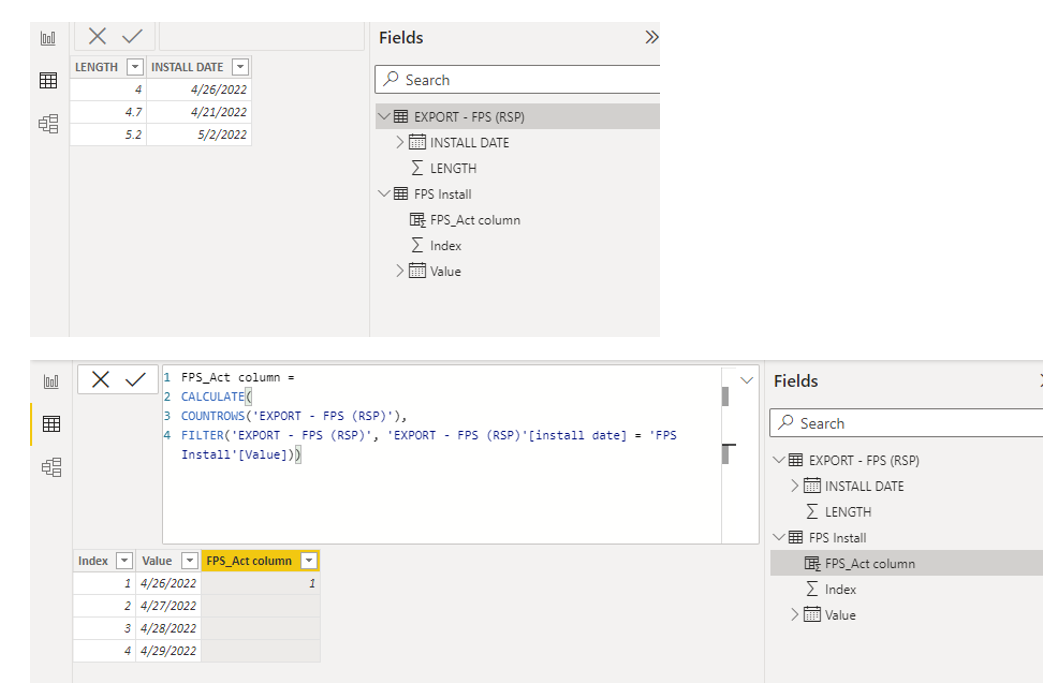1061x698 pixels.
Task: Open Index column filter dropdown
Action: coord(124,561)
